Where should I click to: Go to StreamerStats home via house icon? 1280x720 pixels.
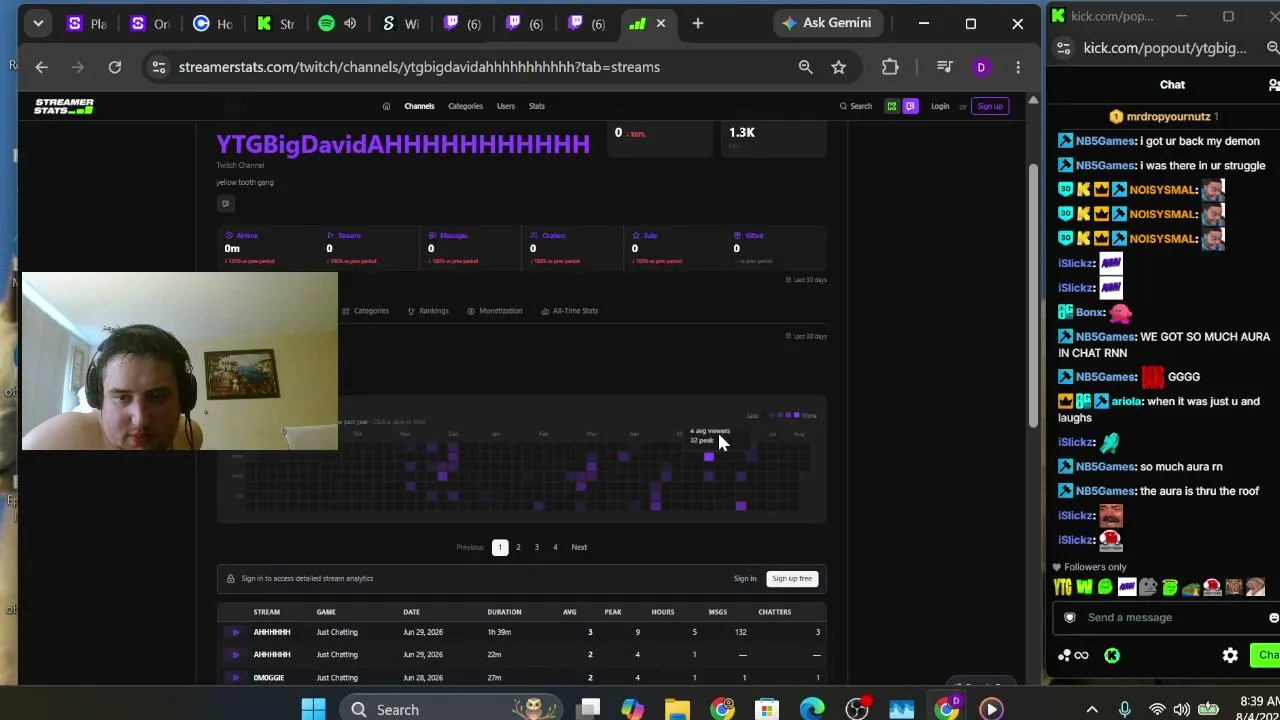pos(386,106)
